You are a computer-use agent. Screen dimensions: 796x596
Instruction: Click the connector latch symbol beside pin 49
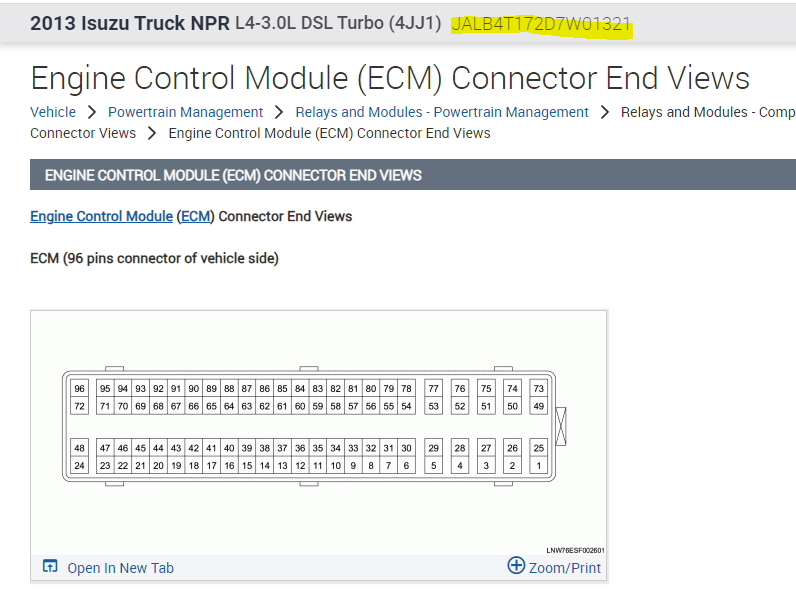pos(560,424)
